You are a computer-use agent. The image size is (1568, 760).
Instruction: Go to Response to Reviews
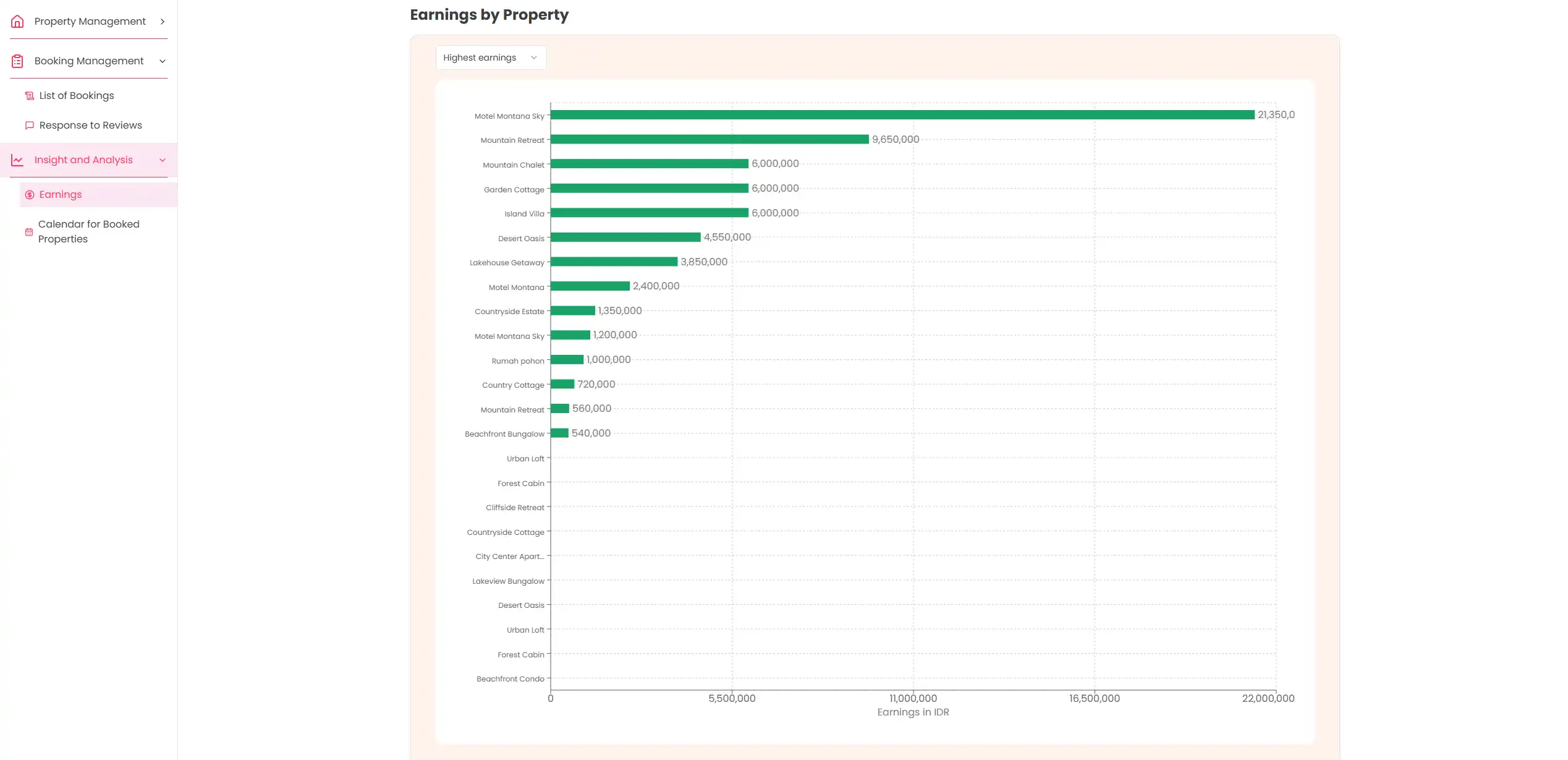pyautogui.click(x=90, y=126)
